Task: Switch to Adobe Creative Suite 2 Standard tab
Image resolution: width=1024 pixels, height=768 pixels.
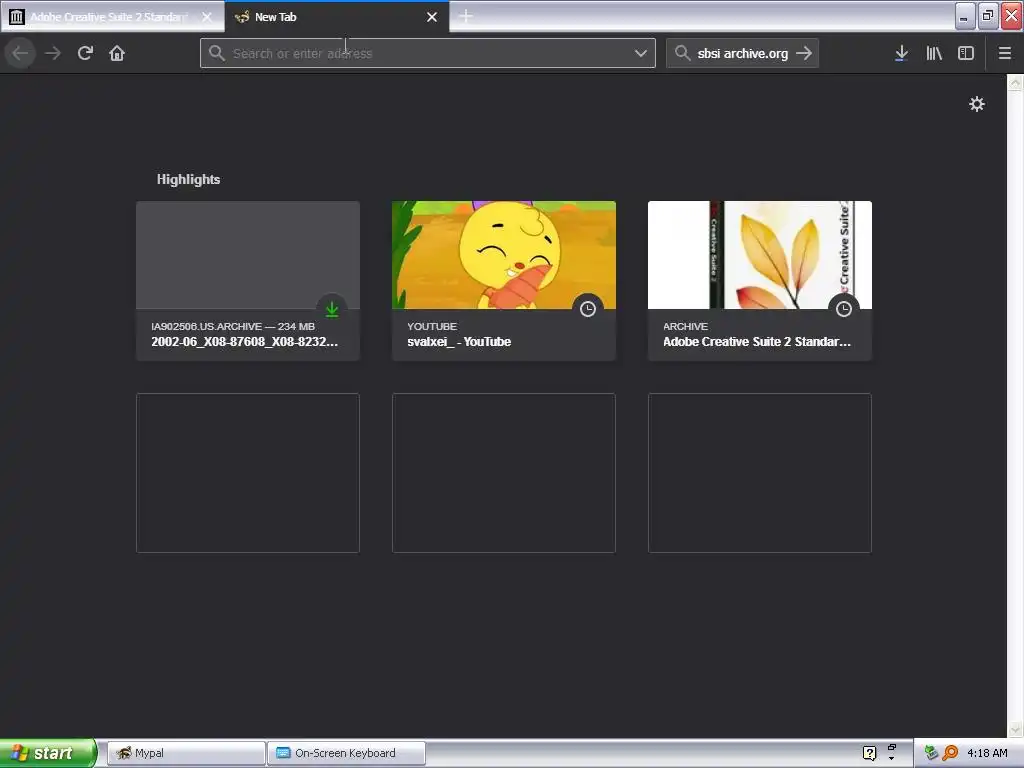Action: point(112,16)
